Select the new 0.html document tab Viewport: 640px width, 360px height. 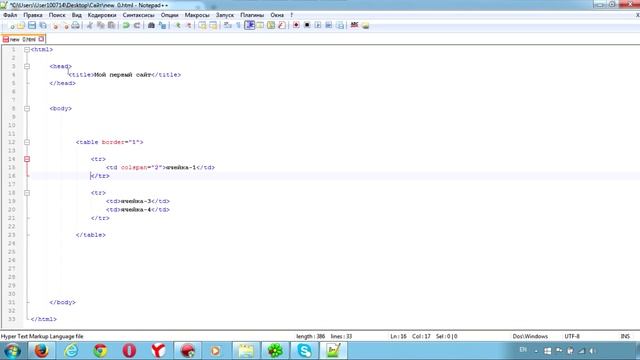(22, 40)
